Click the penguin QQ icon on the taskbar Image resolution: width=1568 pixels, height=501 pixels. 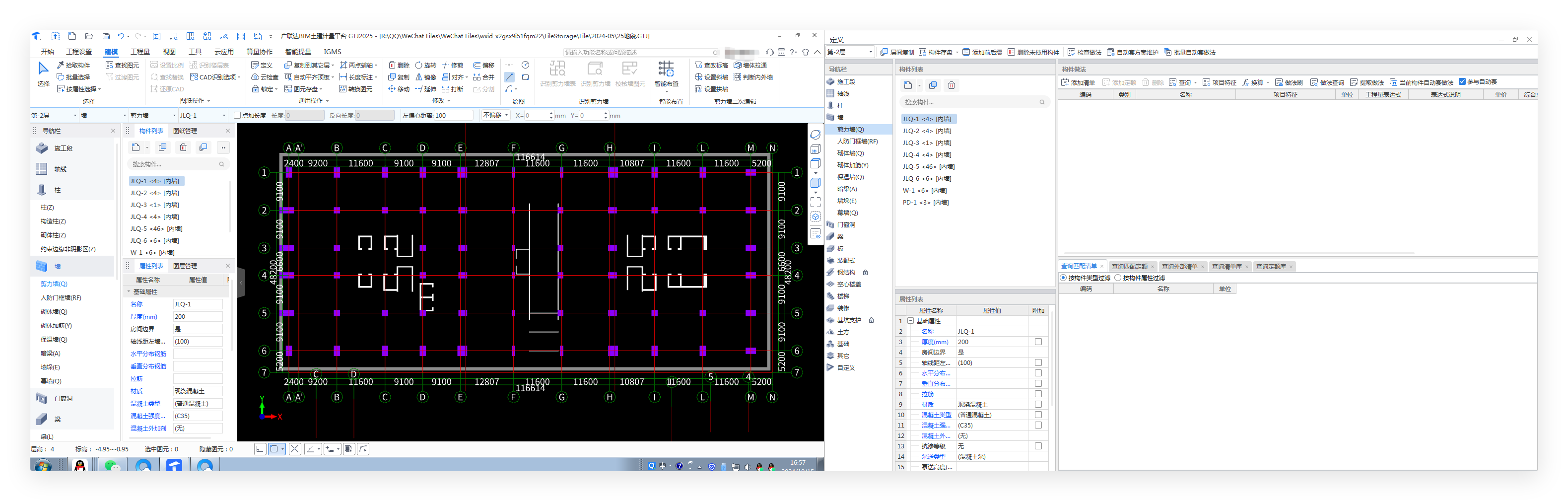(80, 466)
